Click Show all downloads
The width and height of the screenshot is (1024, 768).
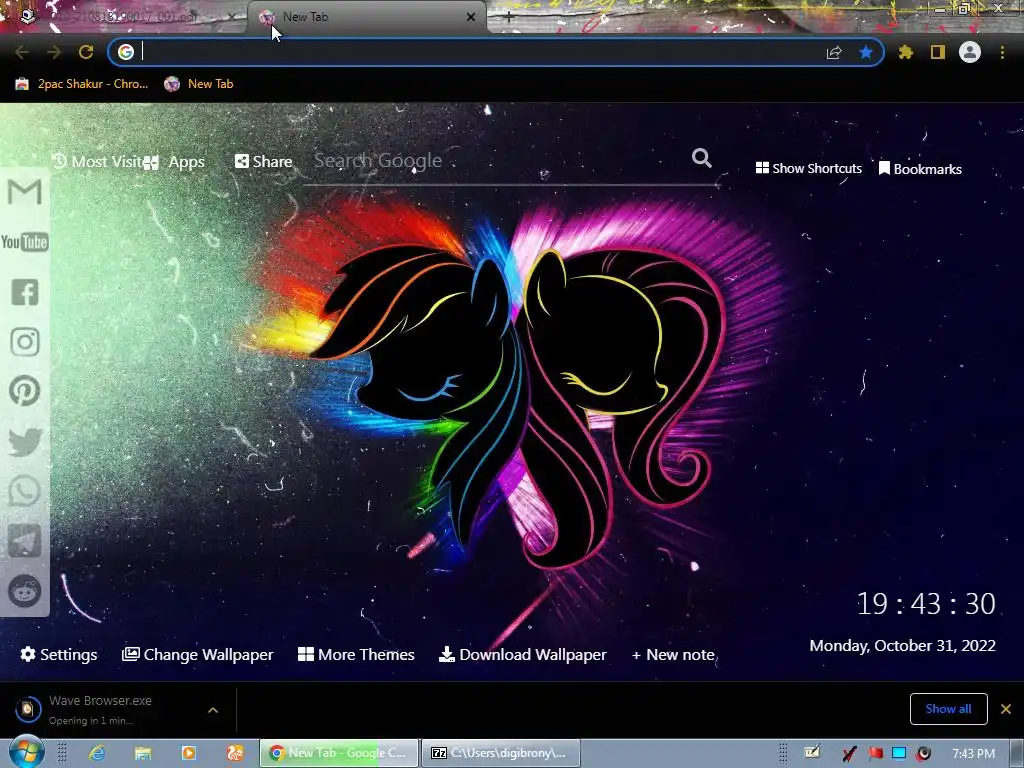point(948,709)
